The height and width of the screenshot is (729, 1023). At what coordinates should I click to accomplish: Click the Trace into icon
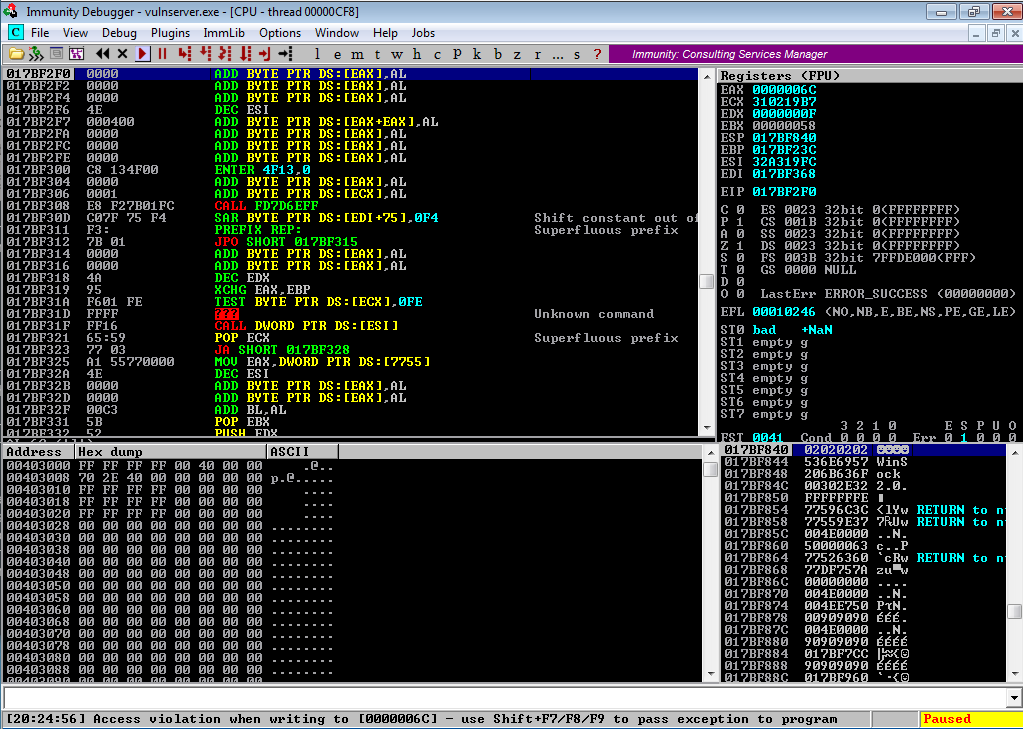[x=225, y=54]
